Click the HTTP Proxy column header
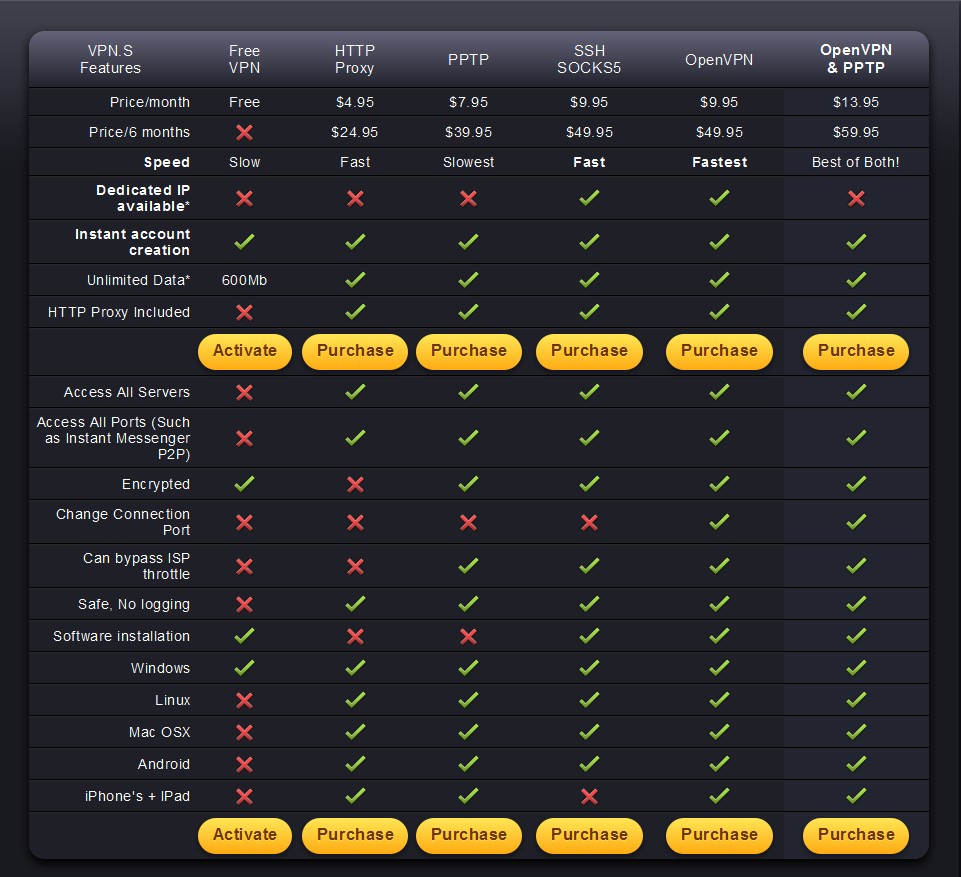The width and height of the screenshot is (961, 877). (355, 59)
